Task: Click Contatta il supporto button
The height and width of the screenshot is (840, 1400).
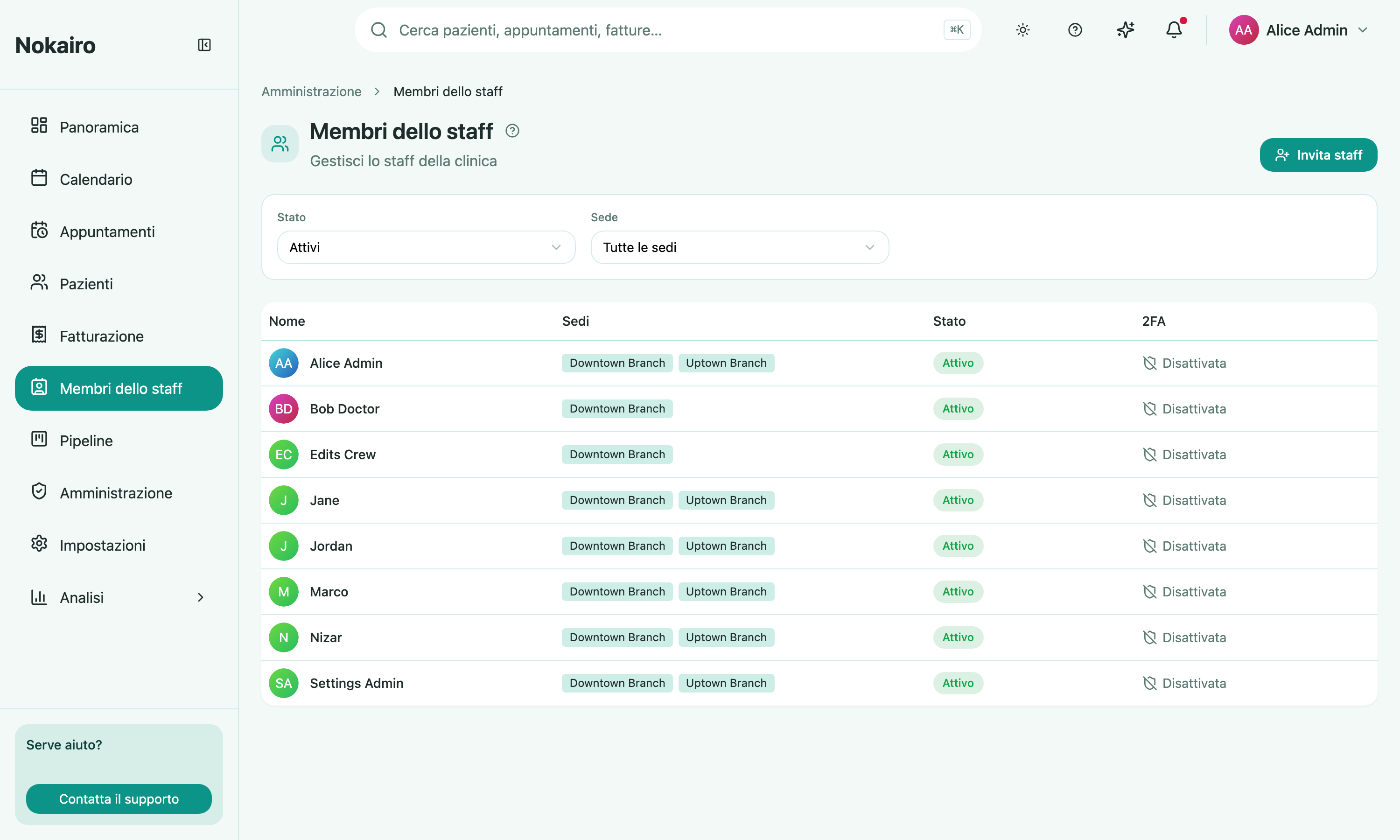Action: pos(119,798)
